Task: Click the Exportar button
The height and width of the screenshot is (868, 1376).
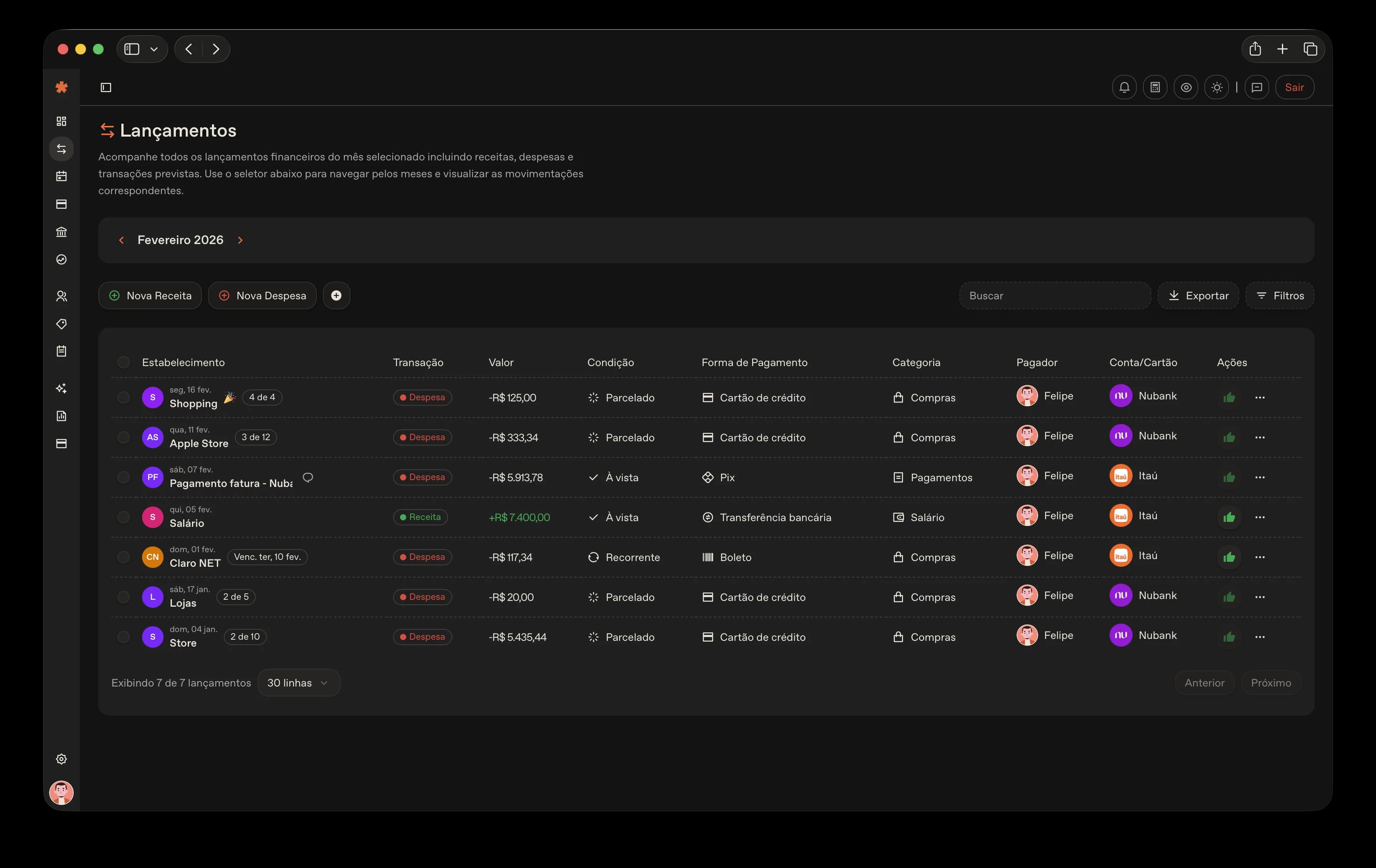Action: (1198, 296)
